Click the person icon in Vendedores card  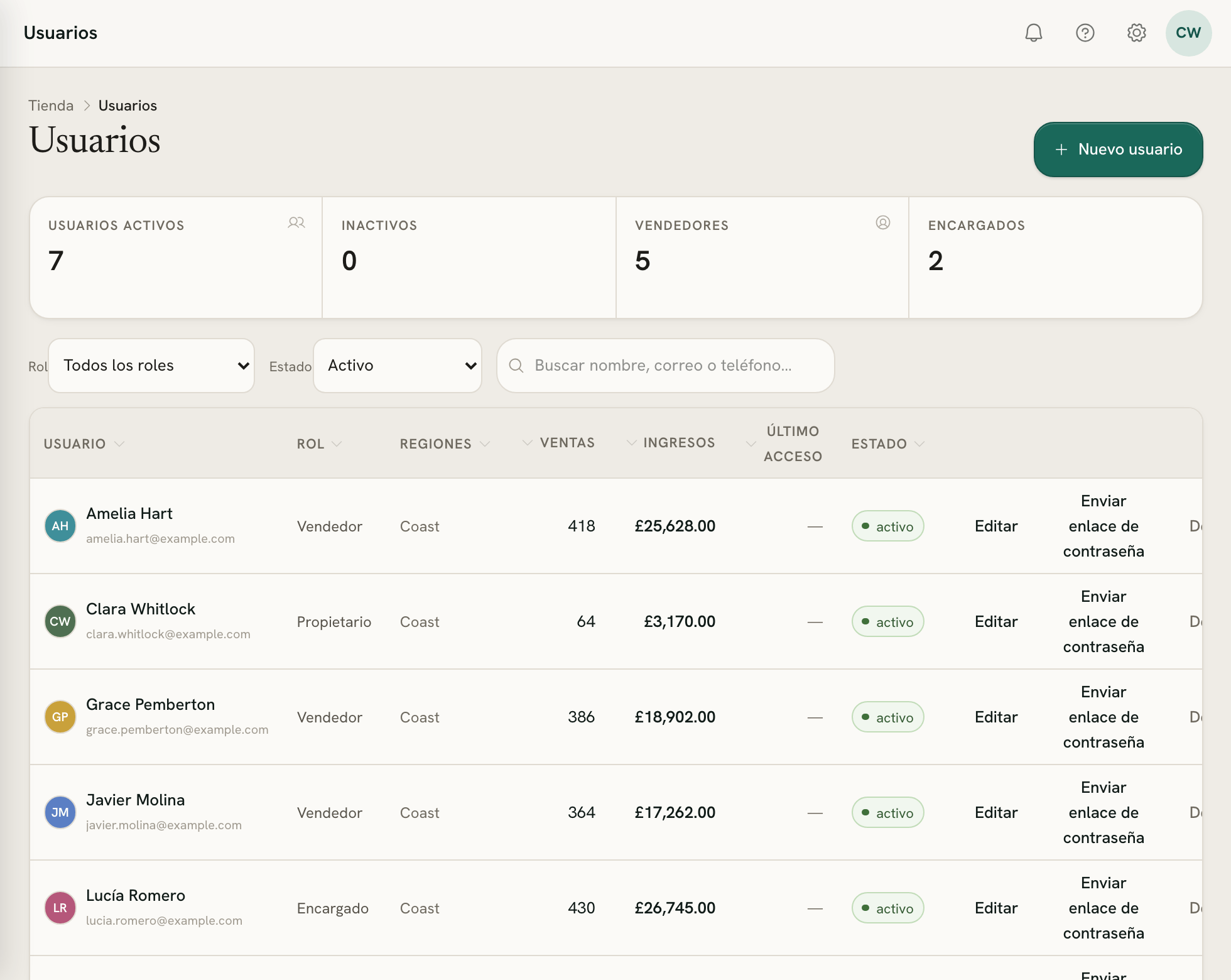883,222
